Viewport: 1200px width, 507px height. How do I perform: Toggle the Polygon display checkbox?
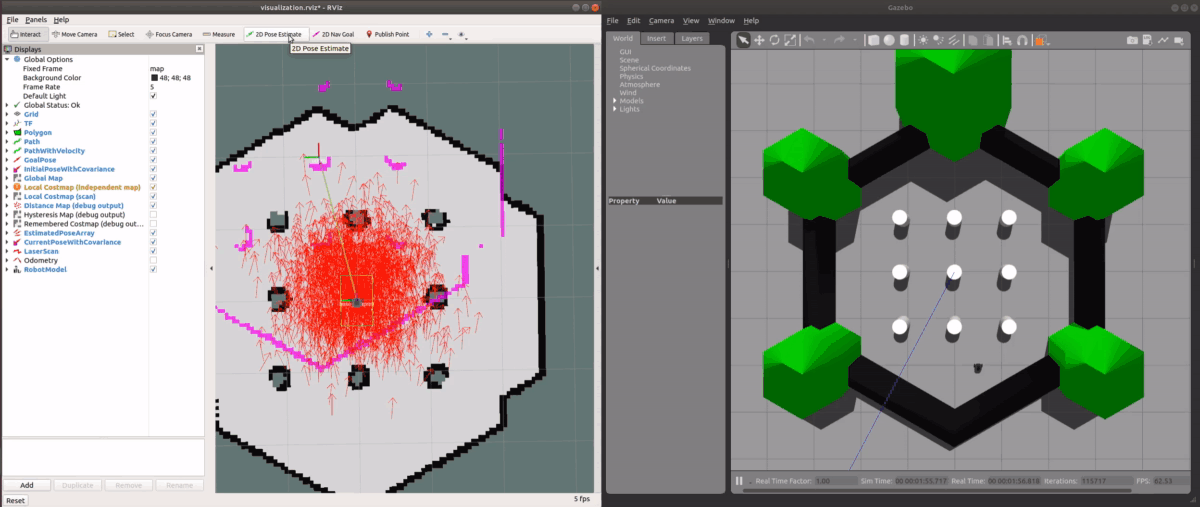pyautogui.click(x=153, y=132)
